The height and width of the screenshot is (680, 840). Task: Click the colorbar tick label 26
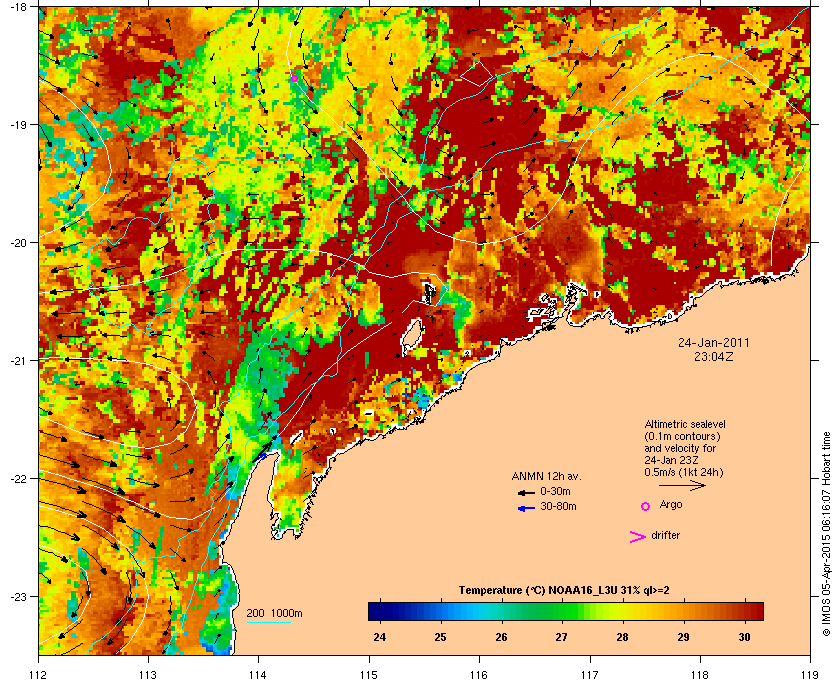pos(501,638)
